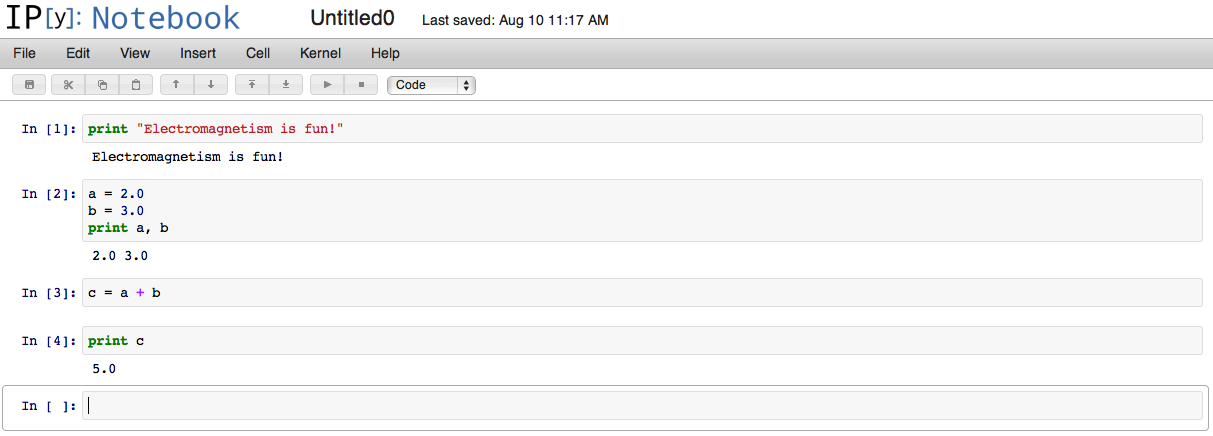Viewport: 1213px width, 436px height.
Task: Run the current cell
Action: point(327,85)
